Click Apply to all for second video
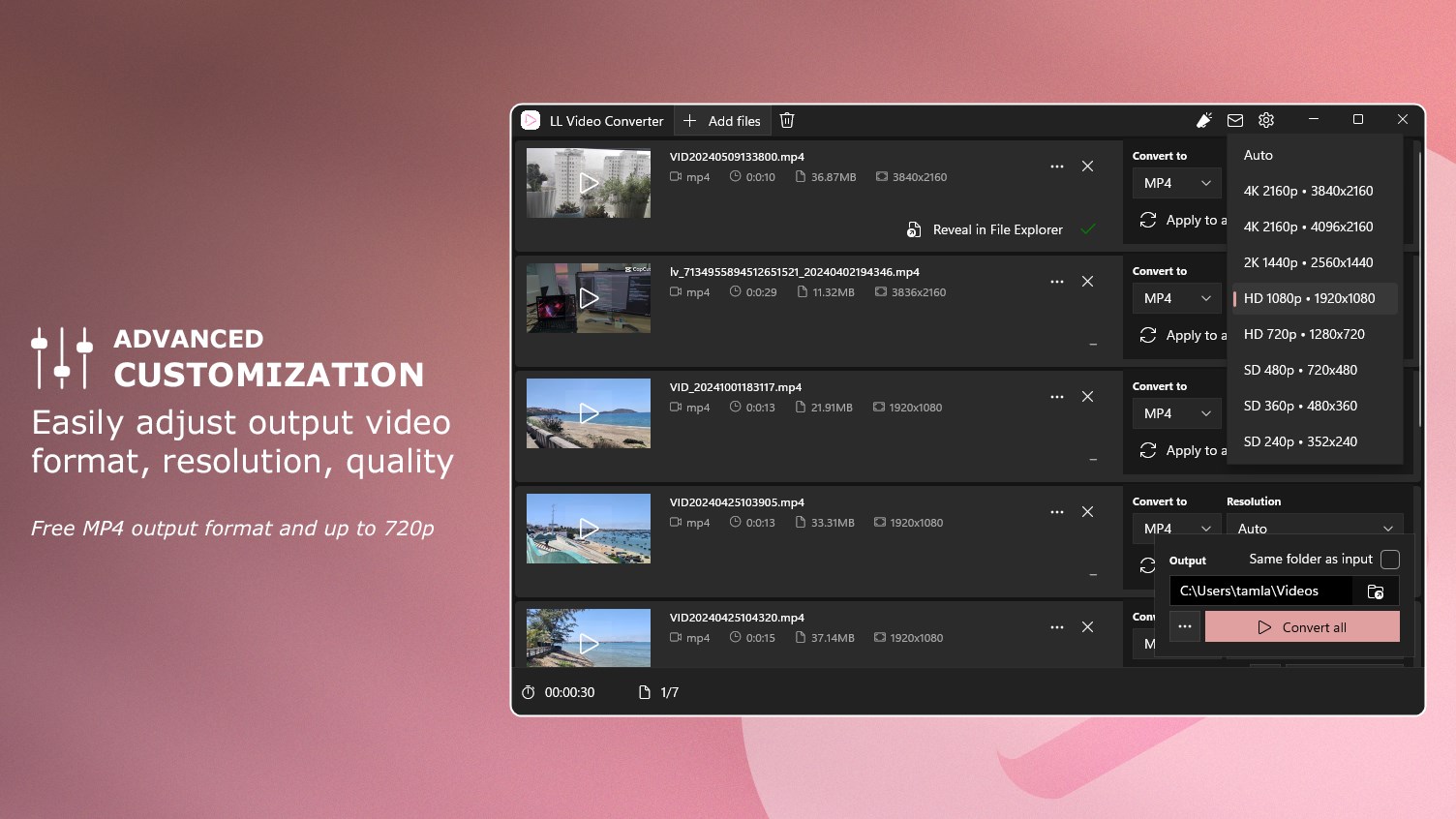Screen dimensions: 1456x819 [1183, 336]
